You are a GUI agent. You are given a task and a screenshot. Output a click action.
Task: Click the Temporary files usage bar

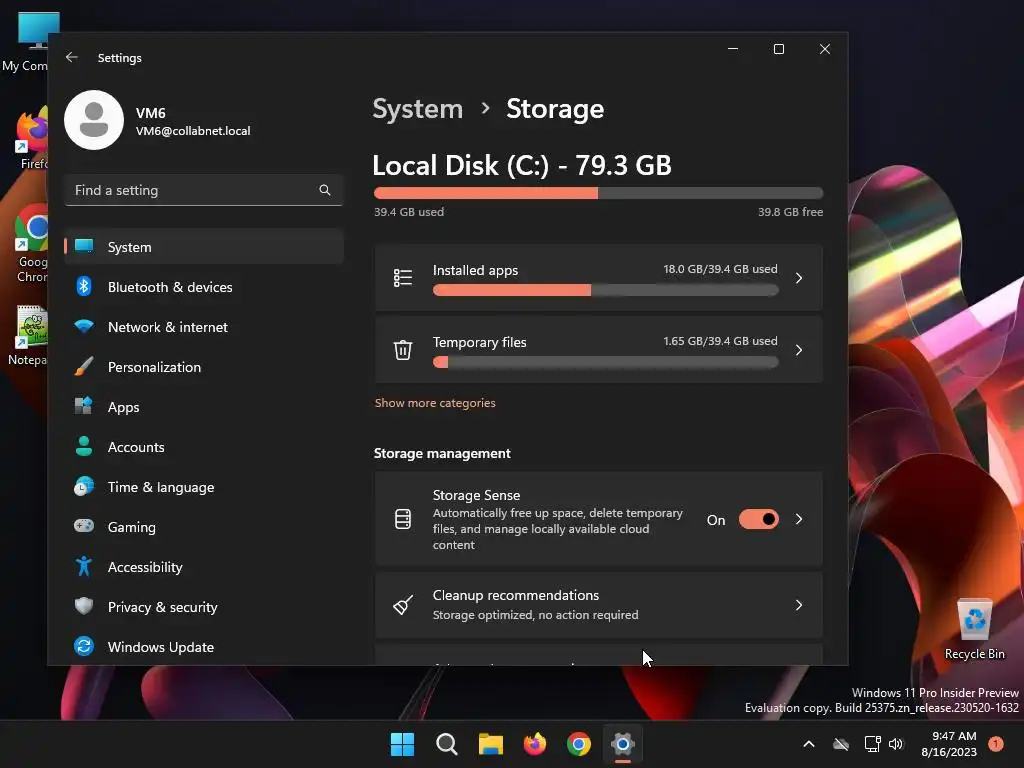point(605,362)
